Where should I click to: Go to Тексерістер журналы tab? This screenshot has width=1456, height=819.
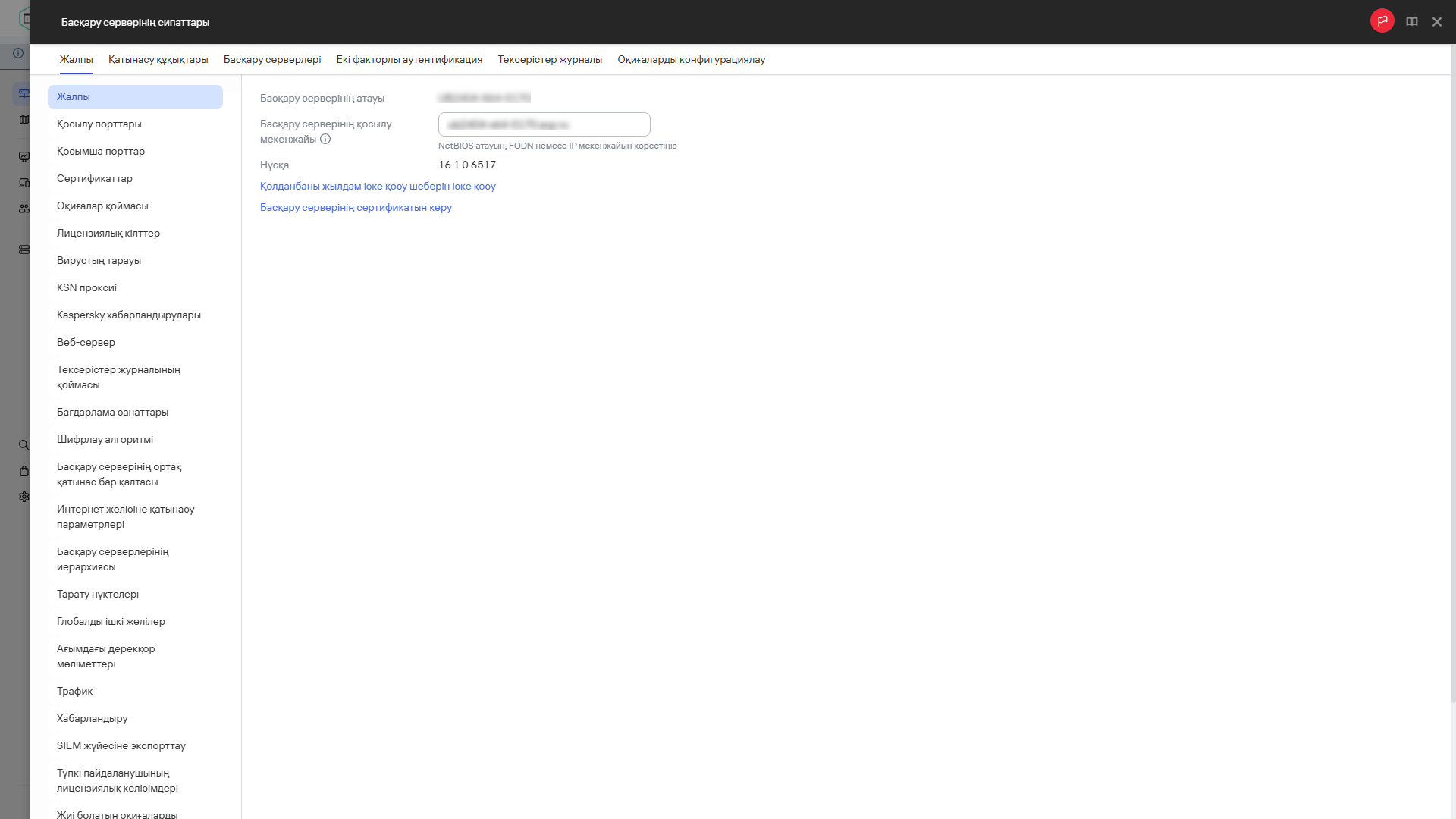coord(550,60)
